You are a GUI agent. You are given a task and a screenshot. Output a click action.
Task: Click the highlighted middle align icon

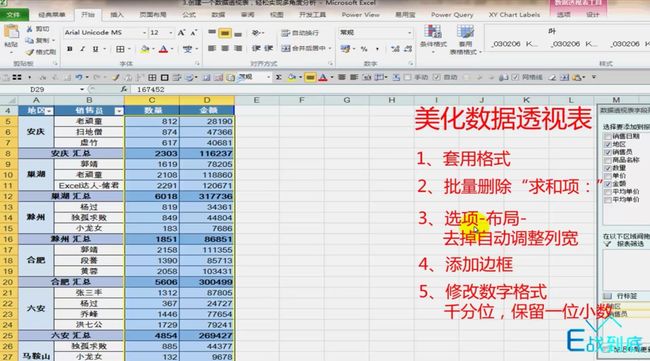[225, 32]
